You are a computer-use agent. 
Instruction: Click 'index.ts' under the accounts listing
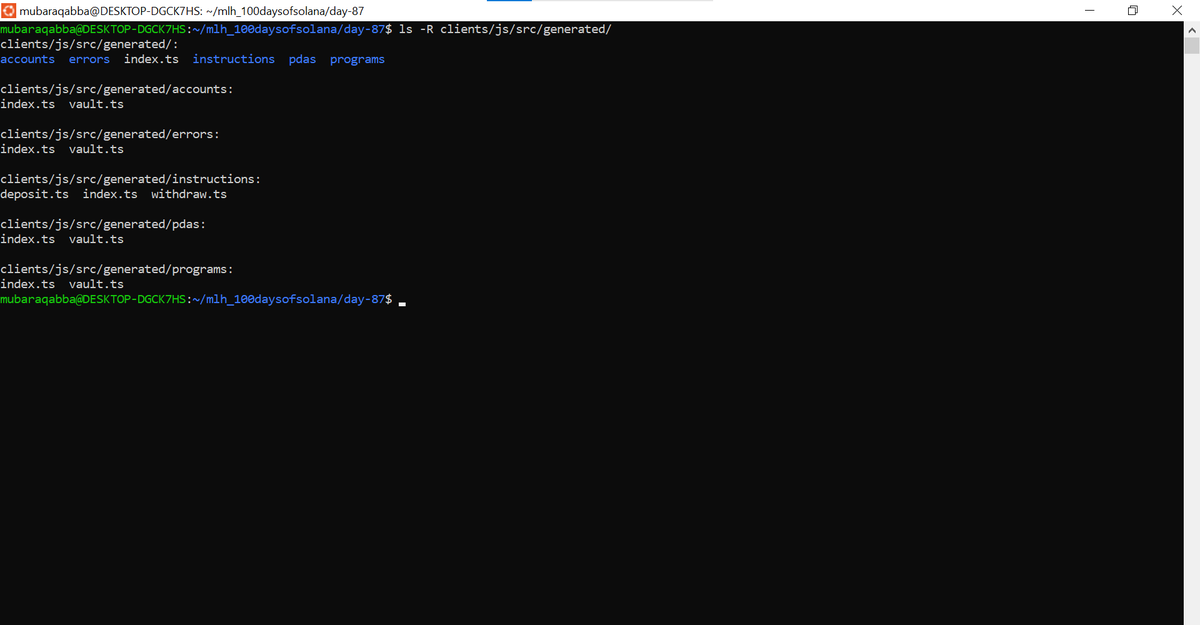[28, 104]
